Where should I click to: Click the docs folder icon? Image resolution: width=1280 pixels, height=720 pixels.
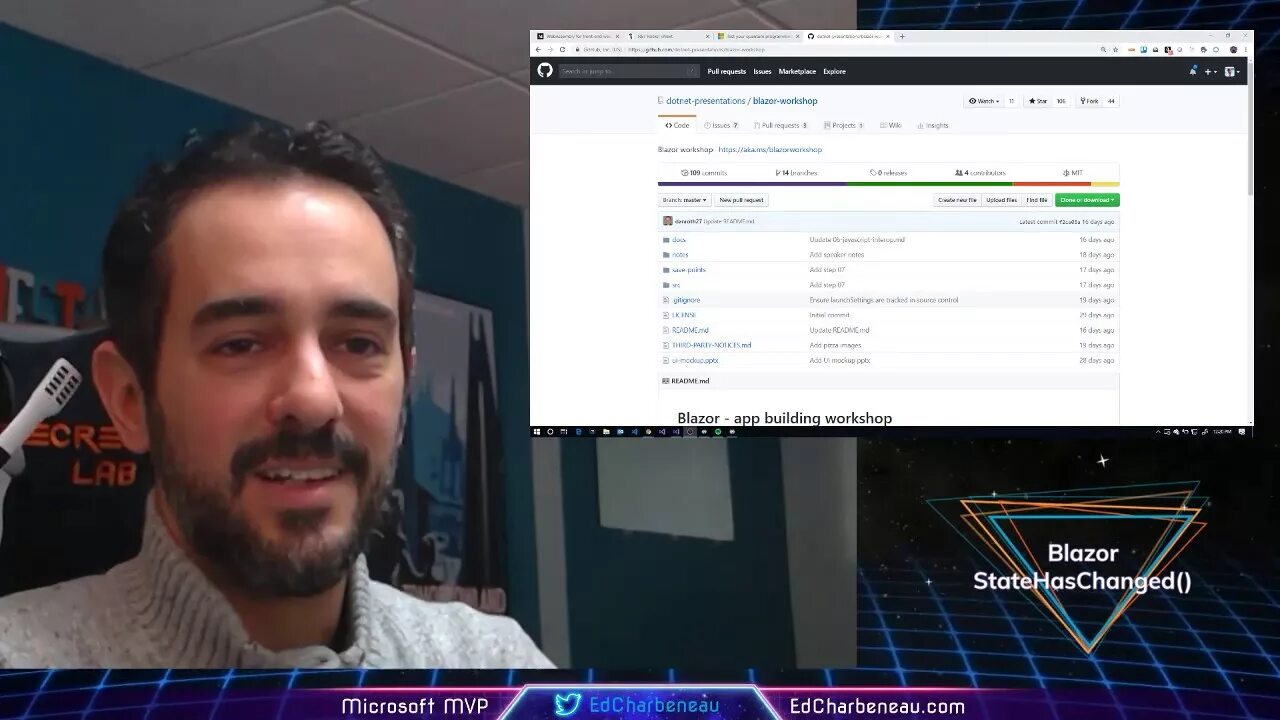666,240
